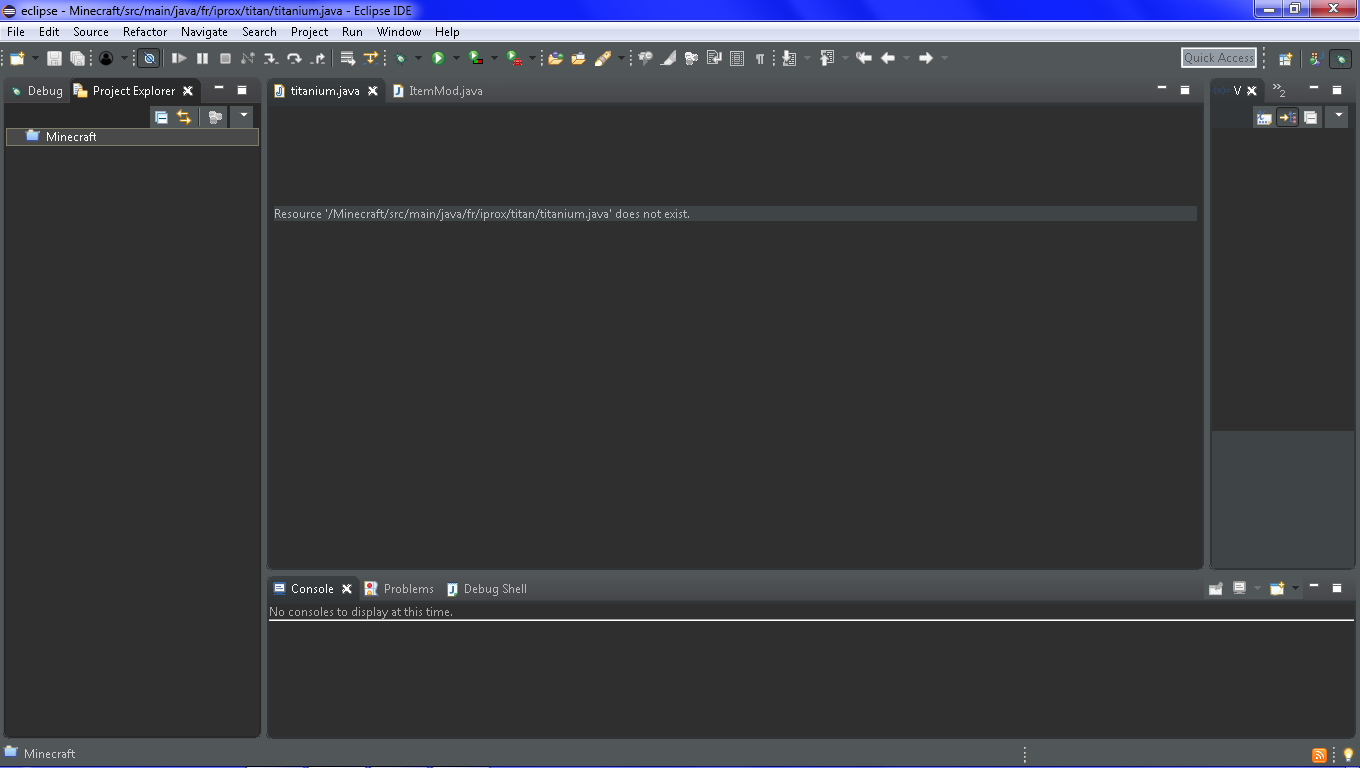Open the Refactor menu
Screen dimensions: 1360x772
pos(145,32)
